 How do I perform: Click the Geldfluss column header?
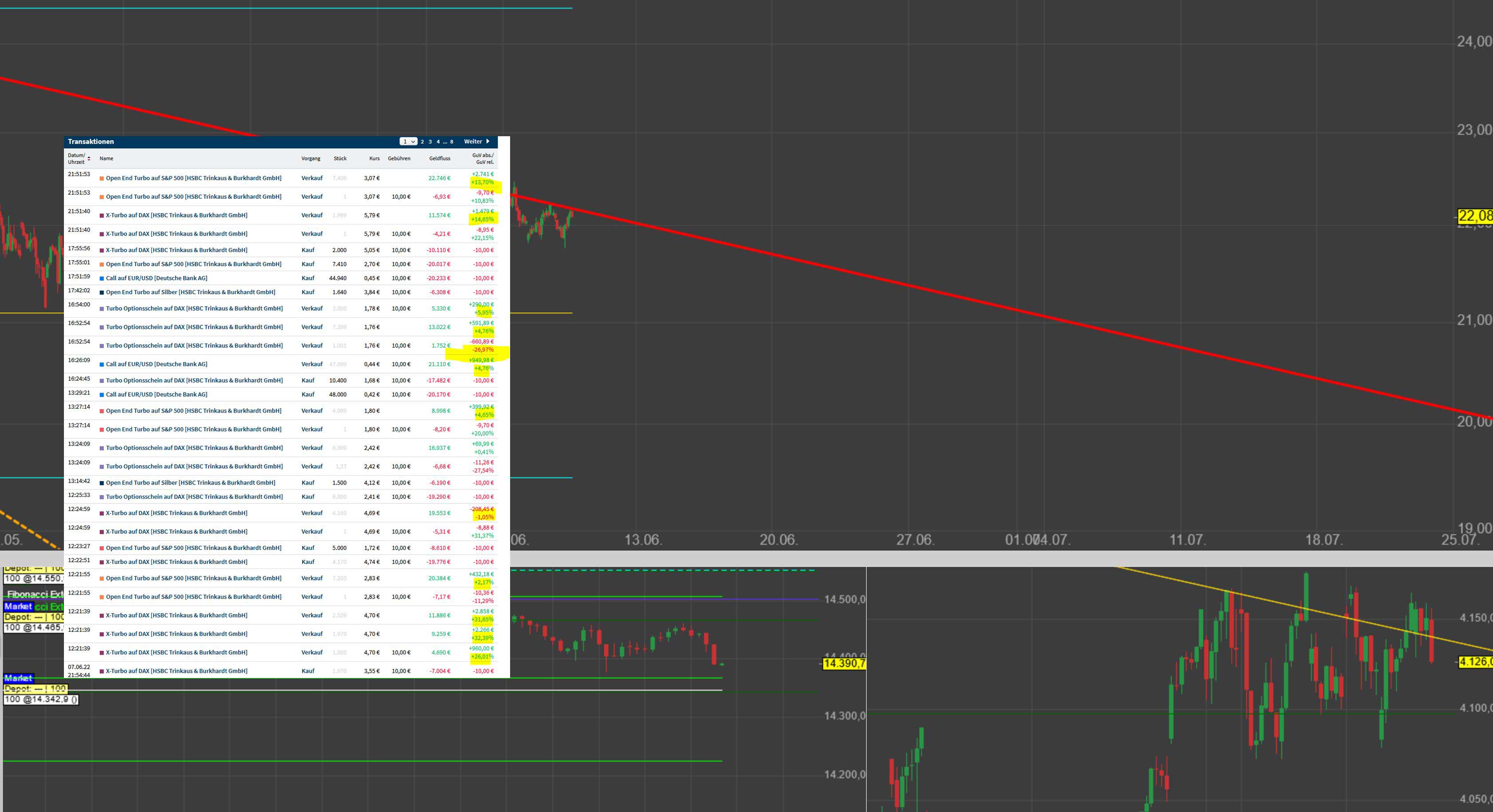pyautogui.click(x=440, y=159)
